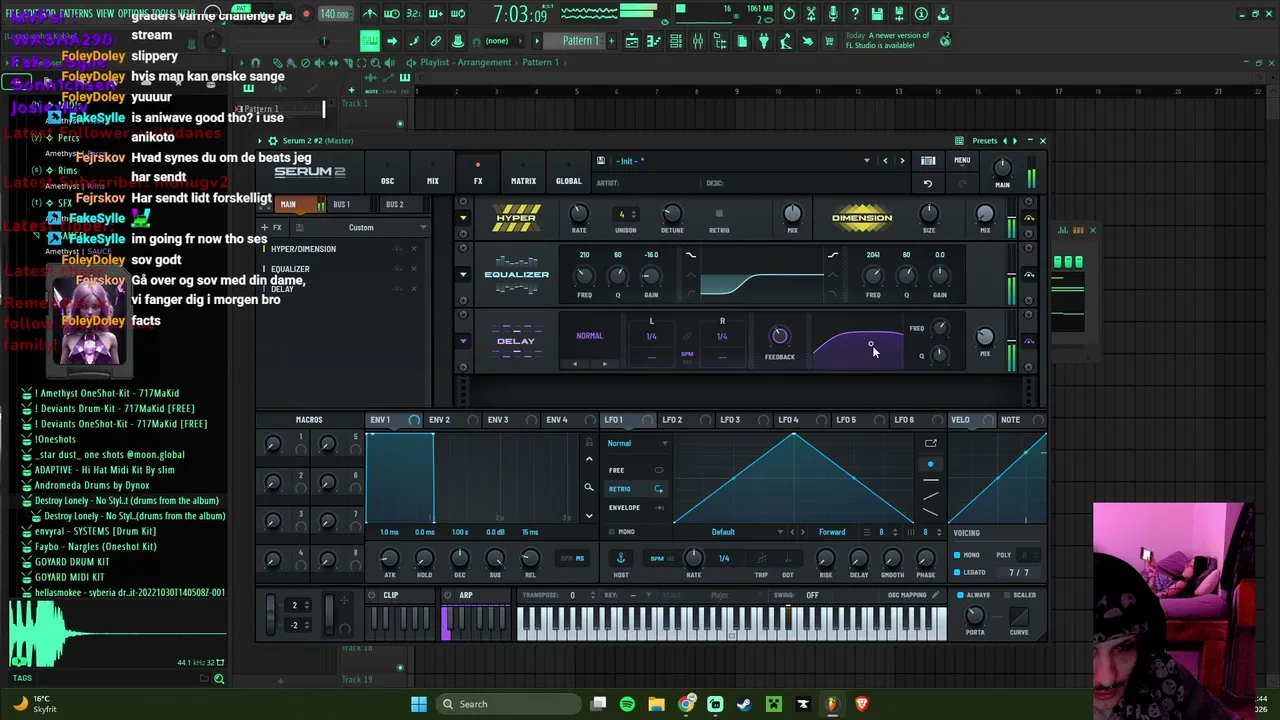Toggle the LFO HOST anchor button
Image resolution: width=1280 pixels, height=720 pixels.
(x=620, y=558)
